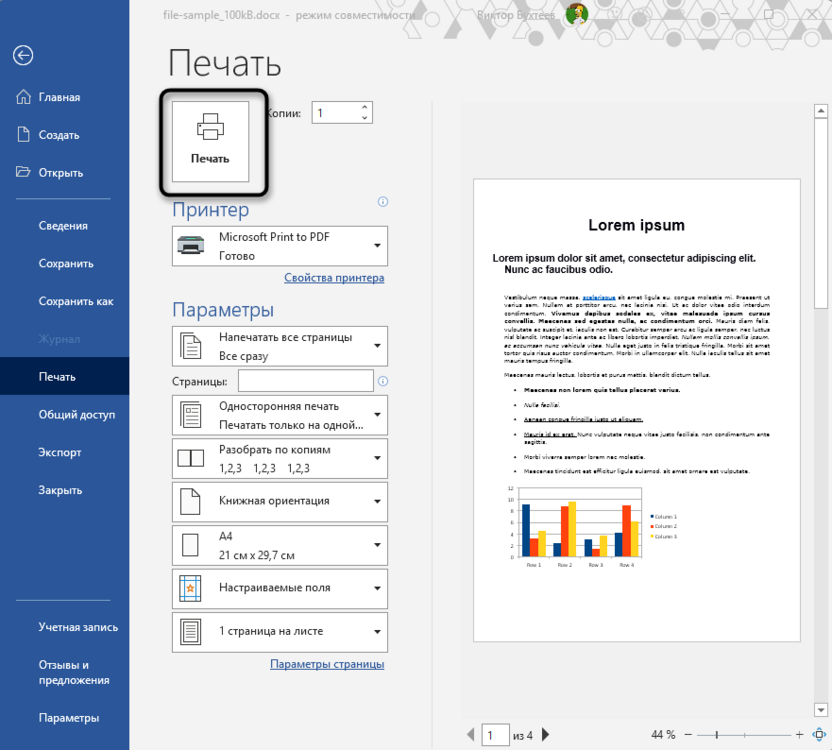Open the Напечатать все страницы dropdown

[280, 346]
